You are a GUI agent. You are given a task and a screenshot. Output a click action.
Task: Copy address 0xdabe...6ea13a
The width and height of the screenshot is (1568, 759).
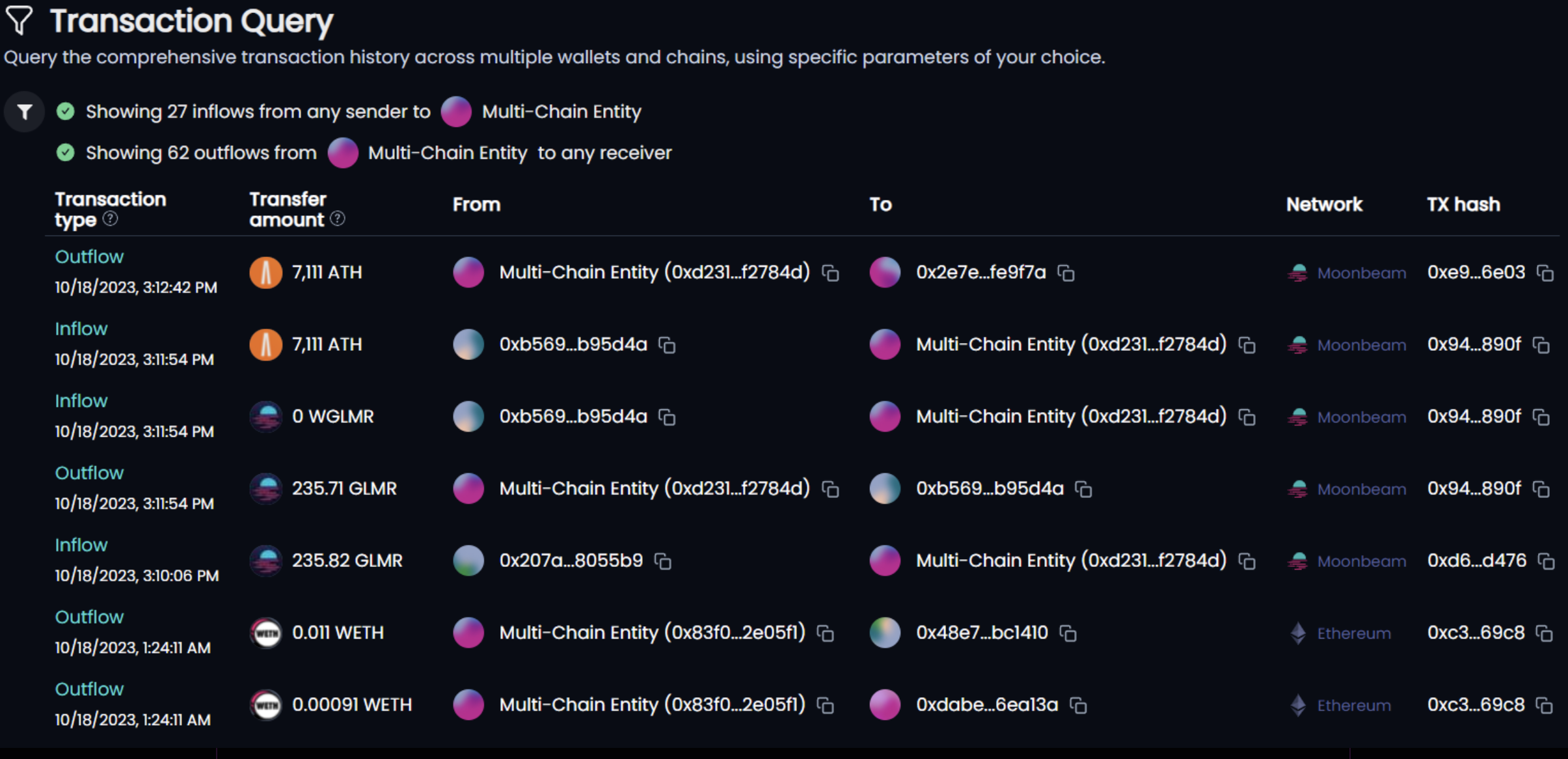[1079, 705]
